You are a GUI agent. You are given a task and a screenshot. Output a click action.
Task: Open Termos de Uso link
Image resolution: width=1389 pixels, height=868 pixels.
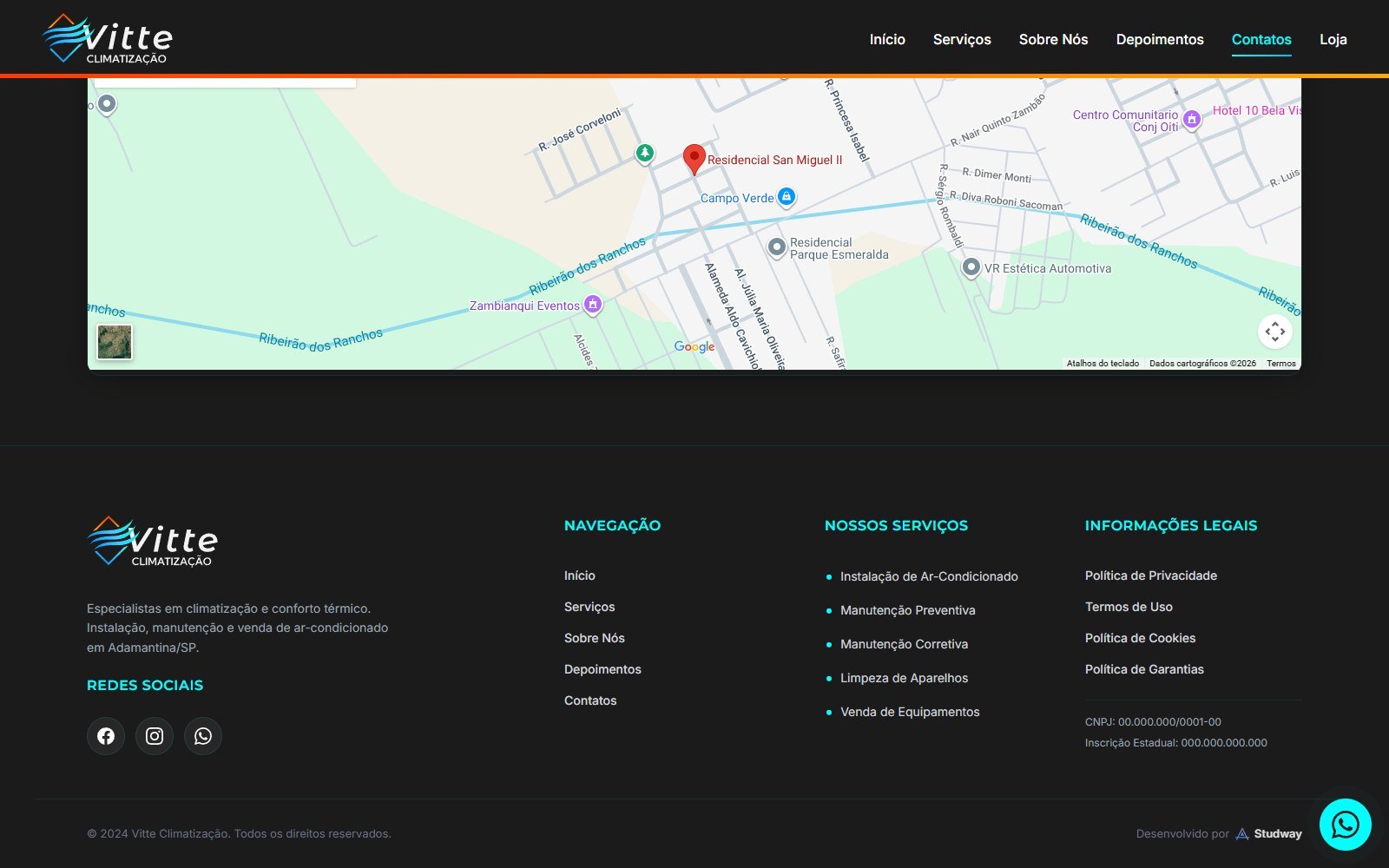click(1129, 607)
